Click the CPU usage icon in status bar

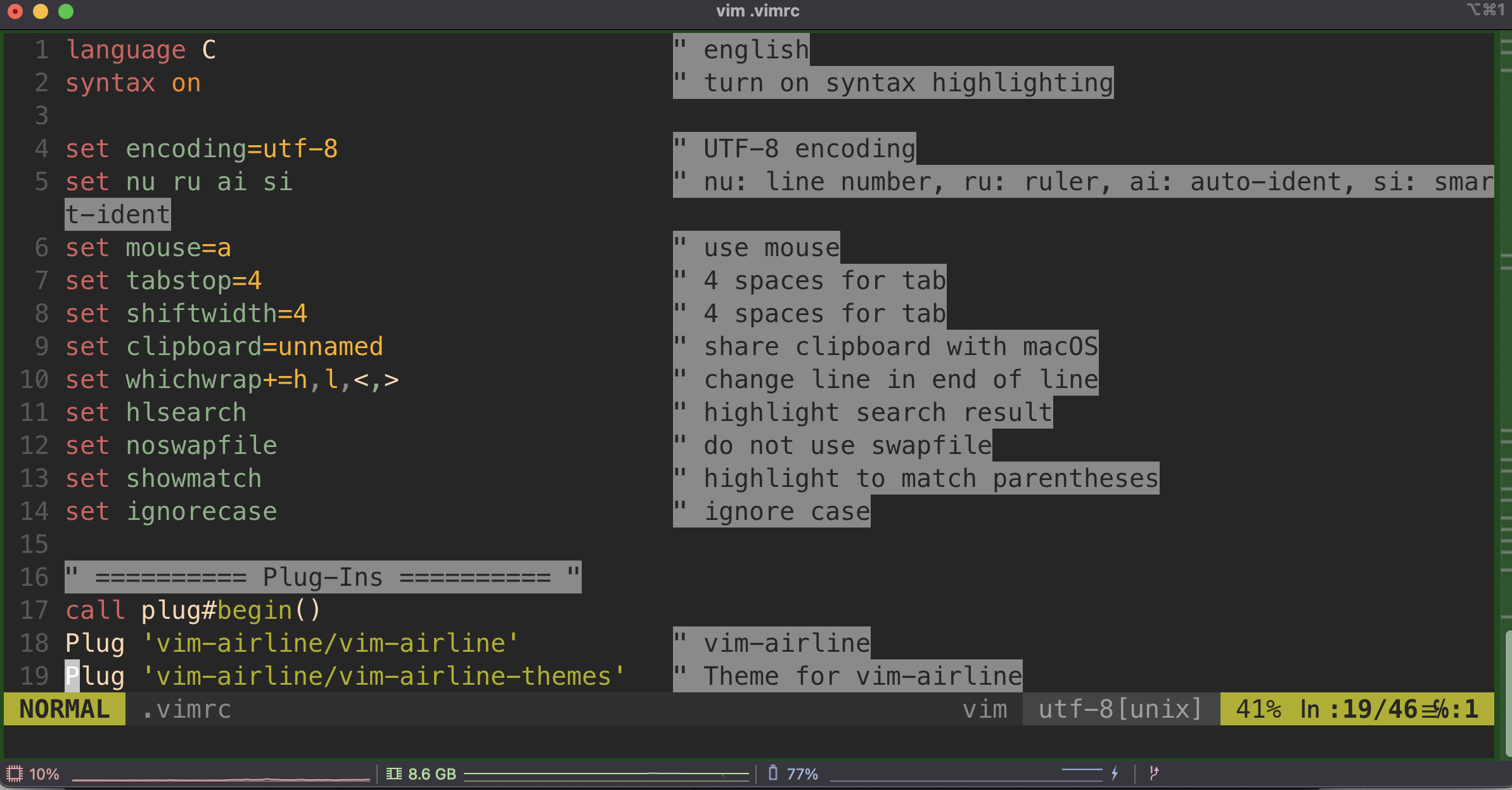tap(14, 774)
